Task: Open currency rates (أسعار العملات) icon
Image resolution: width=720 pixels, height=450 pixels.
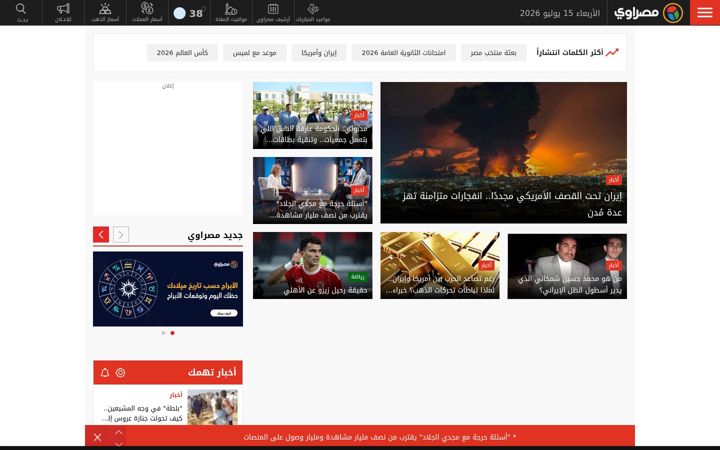Action: [147, 12]
